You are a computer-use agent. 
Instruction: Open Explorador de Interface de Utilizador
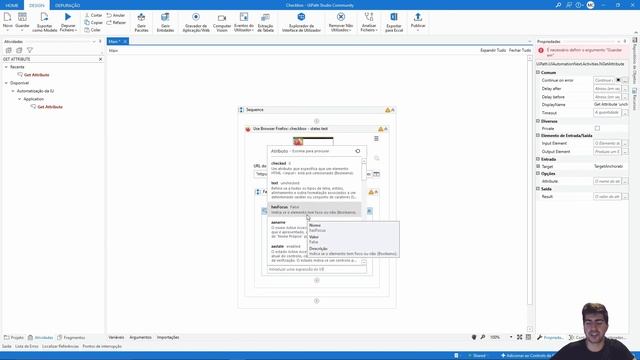pos(301,22)
